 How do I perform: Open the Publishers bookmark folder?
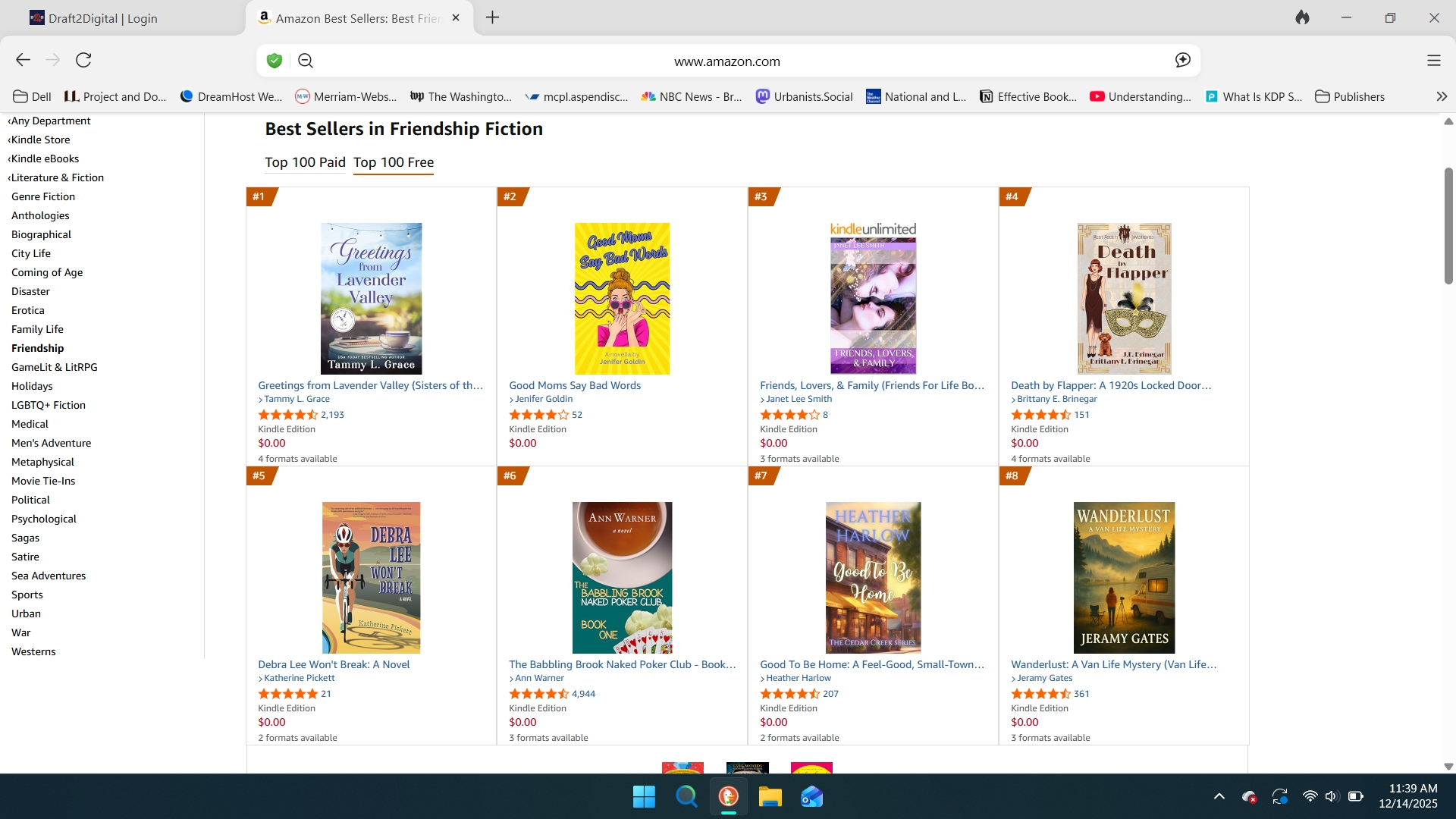[1350, 96]
